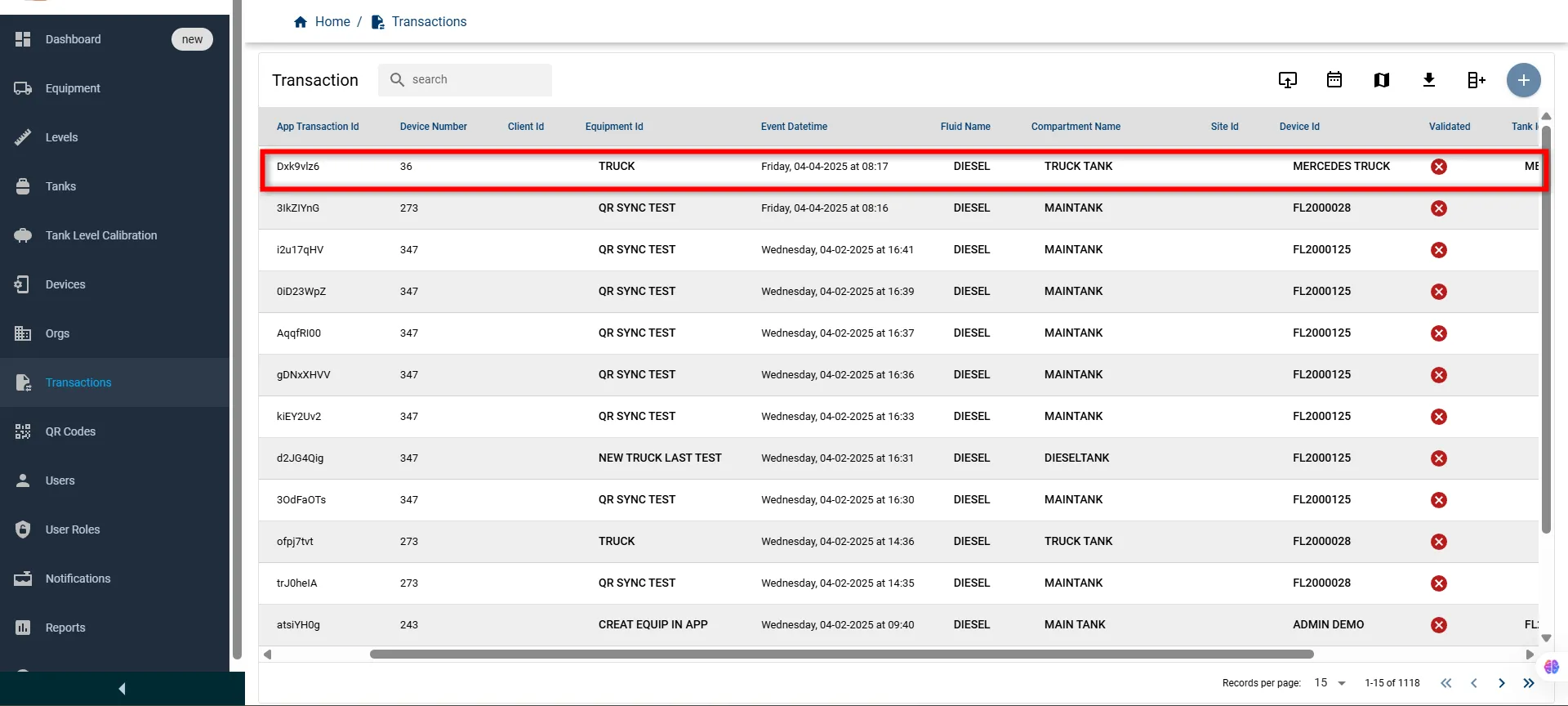Image resolution: width=1568 pixels, height=706 pixels.
Task: Click the screen upload toolbar icon
Action: [1287, 80]
